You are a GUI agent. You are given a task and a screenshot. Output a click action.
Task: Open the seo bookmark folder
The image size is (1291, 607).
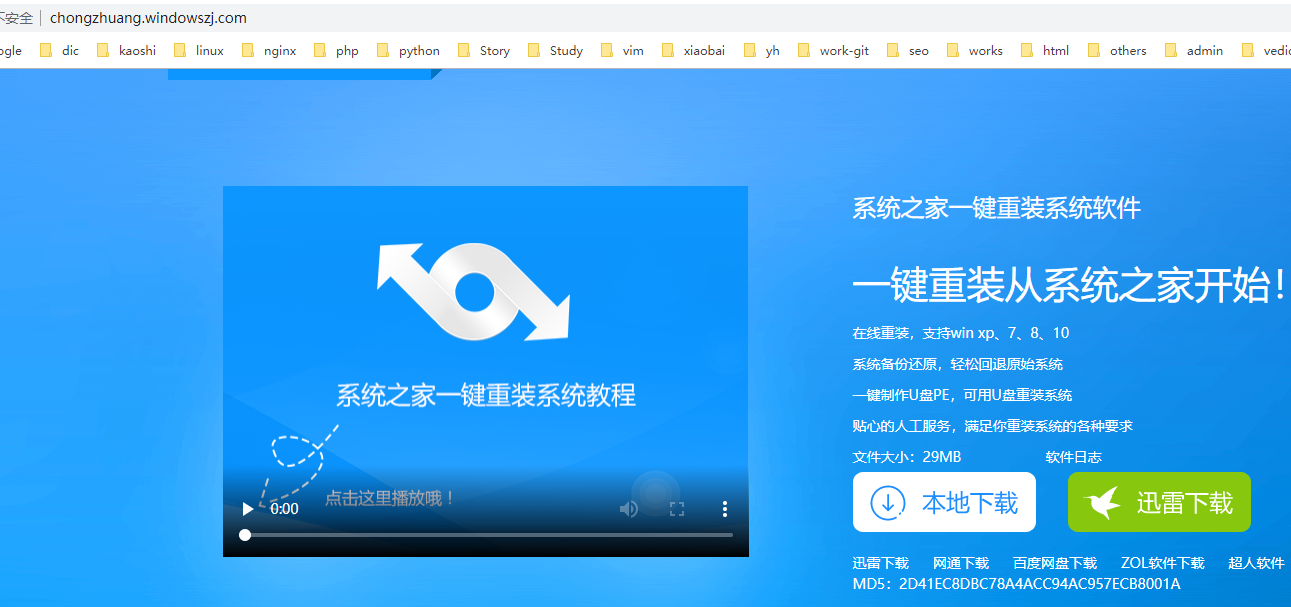(x=908, y=50)
